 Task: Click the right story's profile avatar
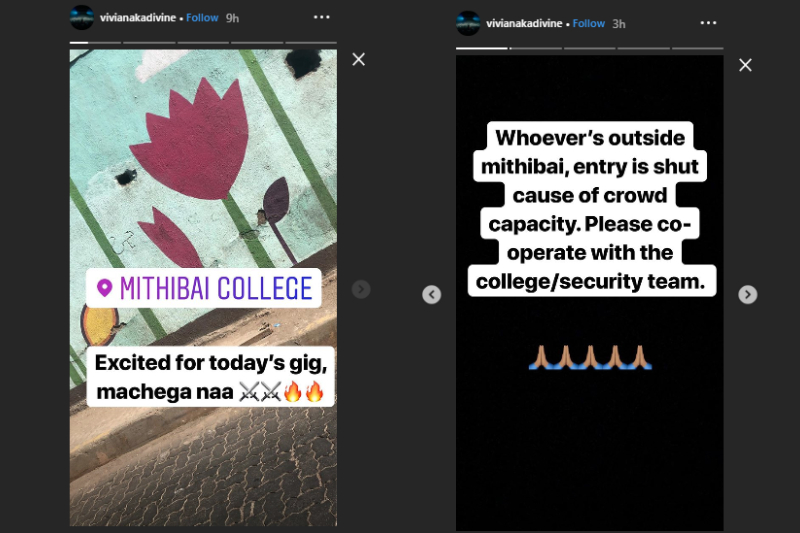tap(468, 23)
